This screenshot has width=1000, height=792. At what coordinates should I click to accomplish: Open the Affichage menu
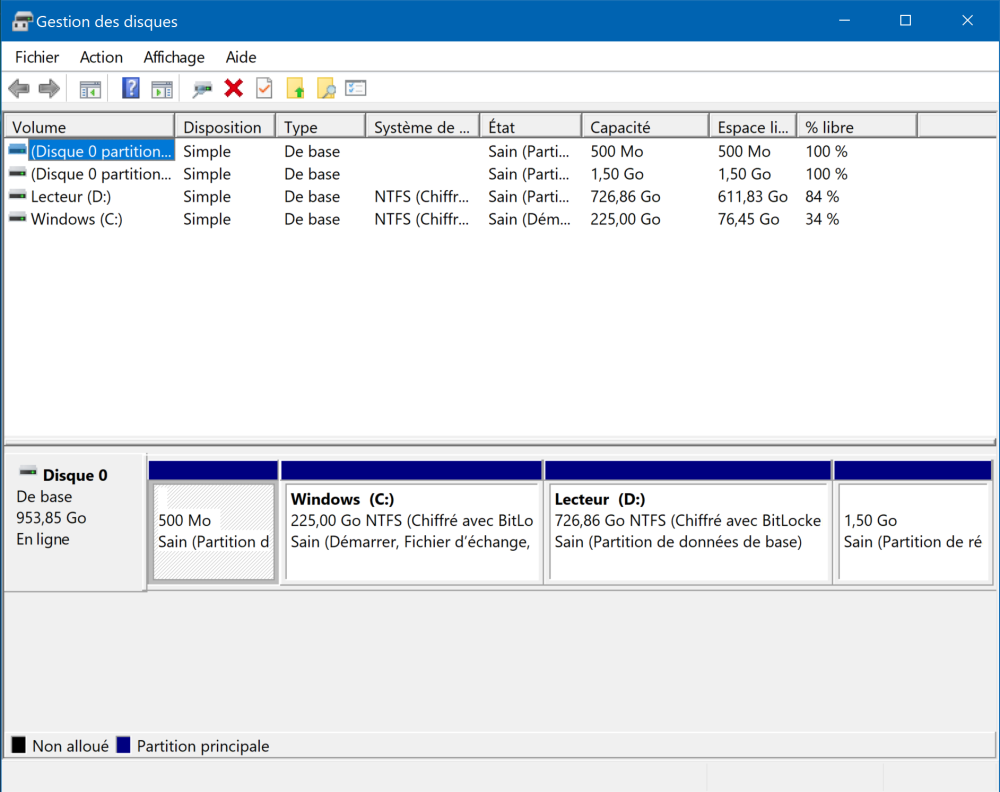174,57
